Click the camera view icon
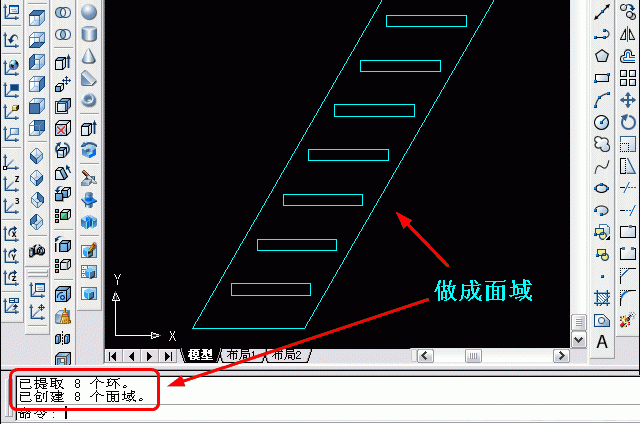Viewport: 640px width, 424px height. coord(37,250)
